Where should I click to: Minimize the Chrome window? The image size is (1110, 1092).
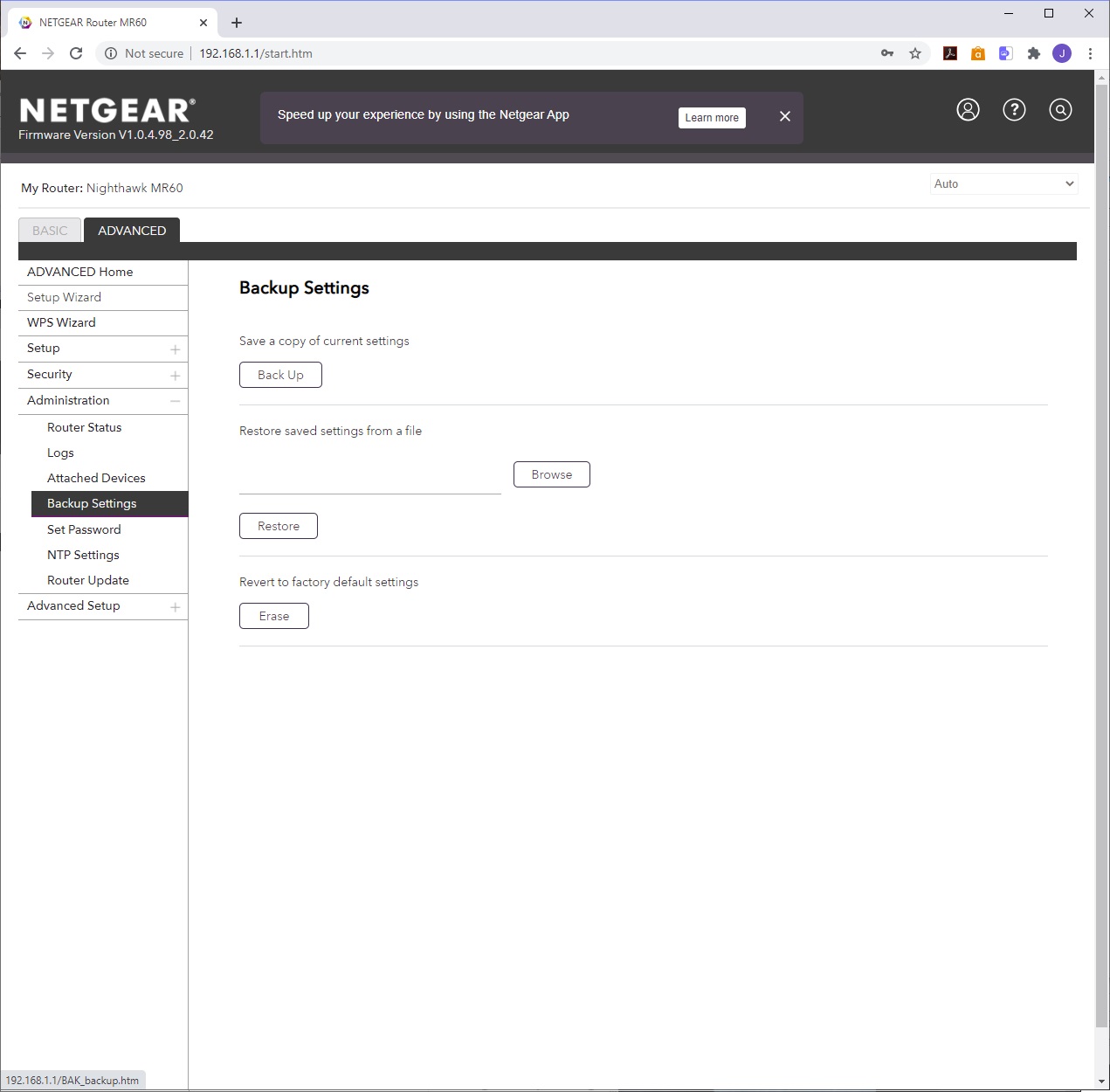pyautogui.click(x=1009, y=13)
